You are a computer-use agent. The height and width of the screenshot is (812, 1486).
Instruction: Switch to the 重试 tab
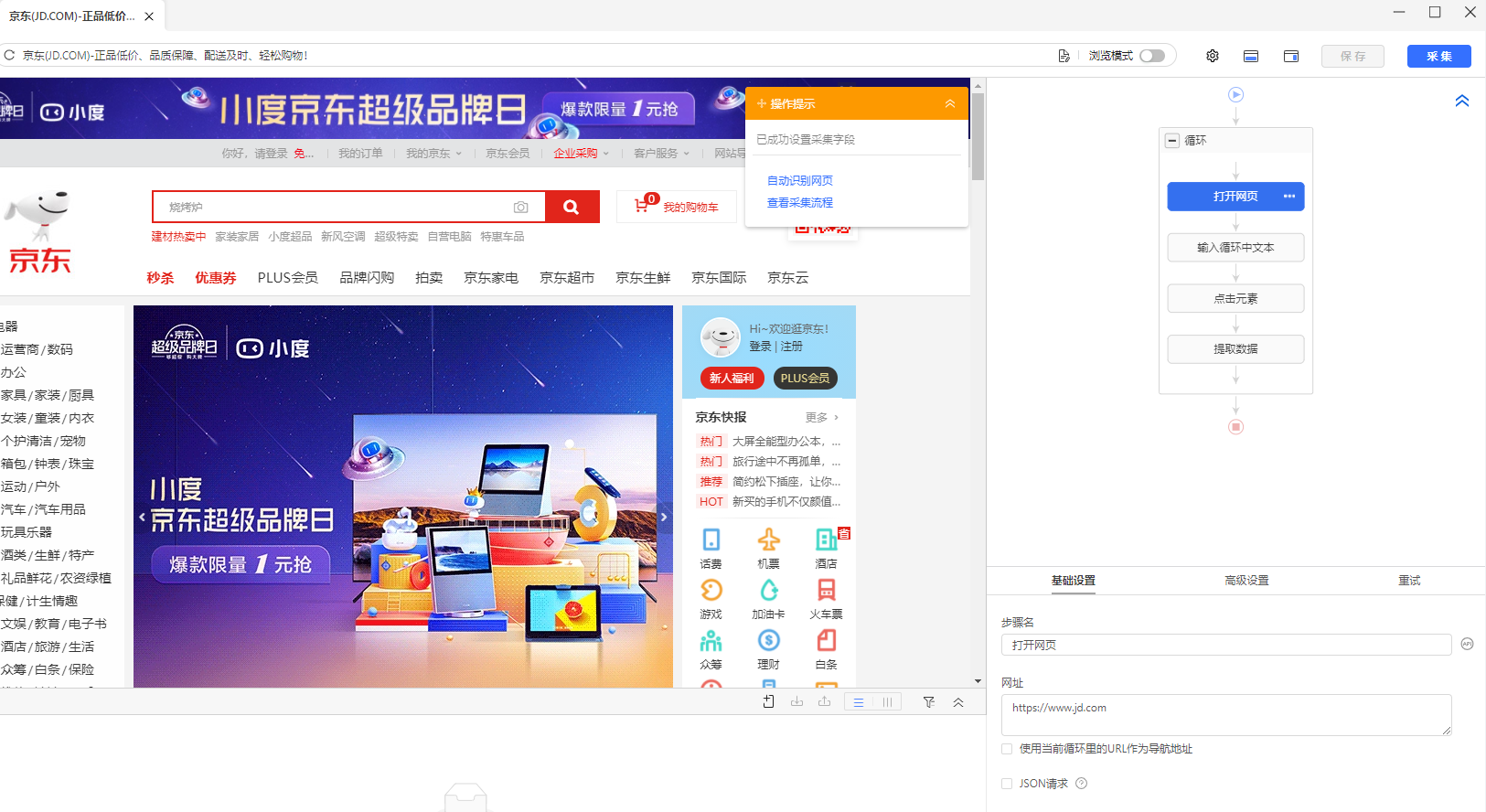coord(1409,581)
